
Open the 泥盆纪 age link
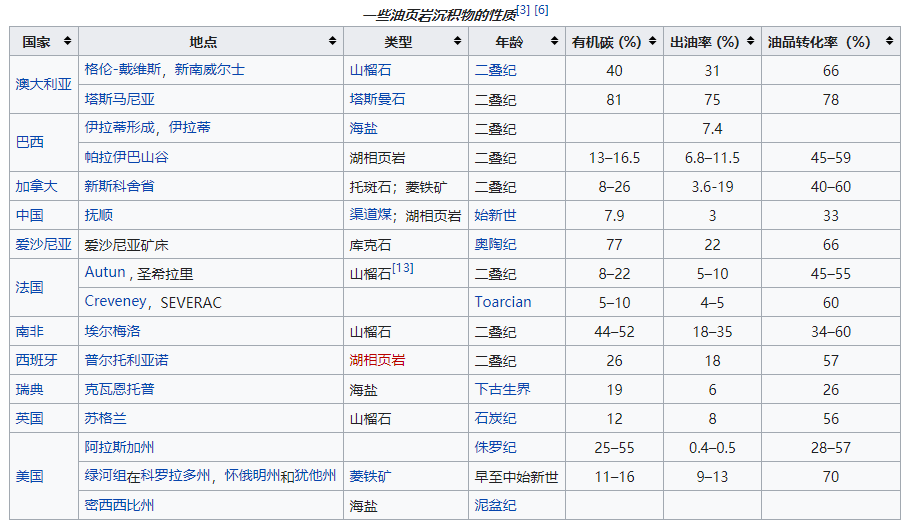coord(496,505)
